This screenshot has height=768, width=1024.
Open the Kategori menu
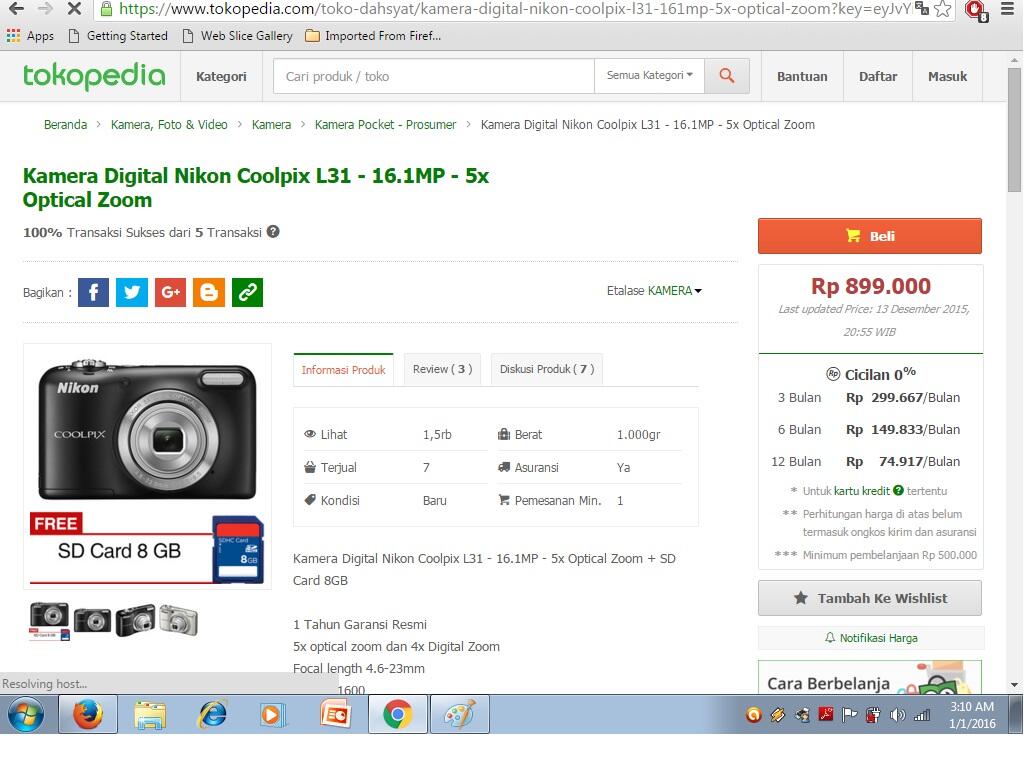(x=221, y=76)
